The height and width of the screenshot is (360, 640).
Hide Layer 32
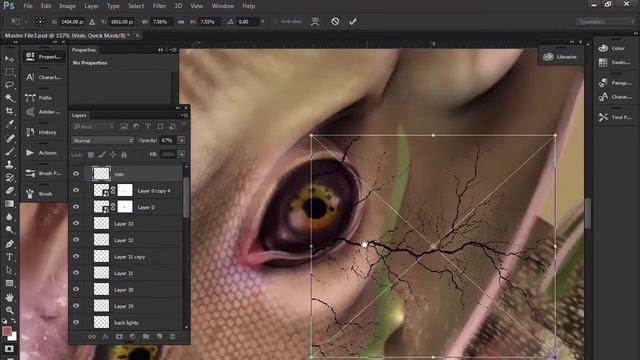pos(76,240)
